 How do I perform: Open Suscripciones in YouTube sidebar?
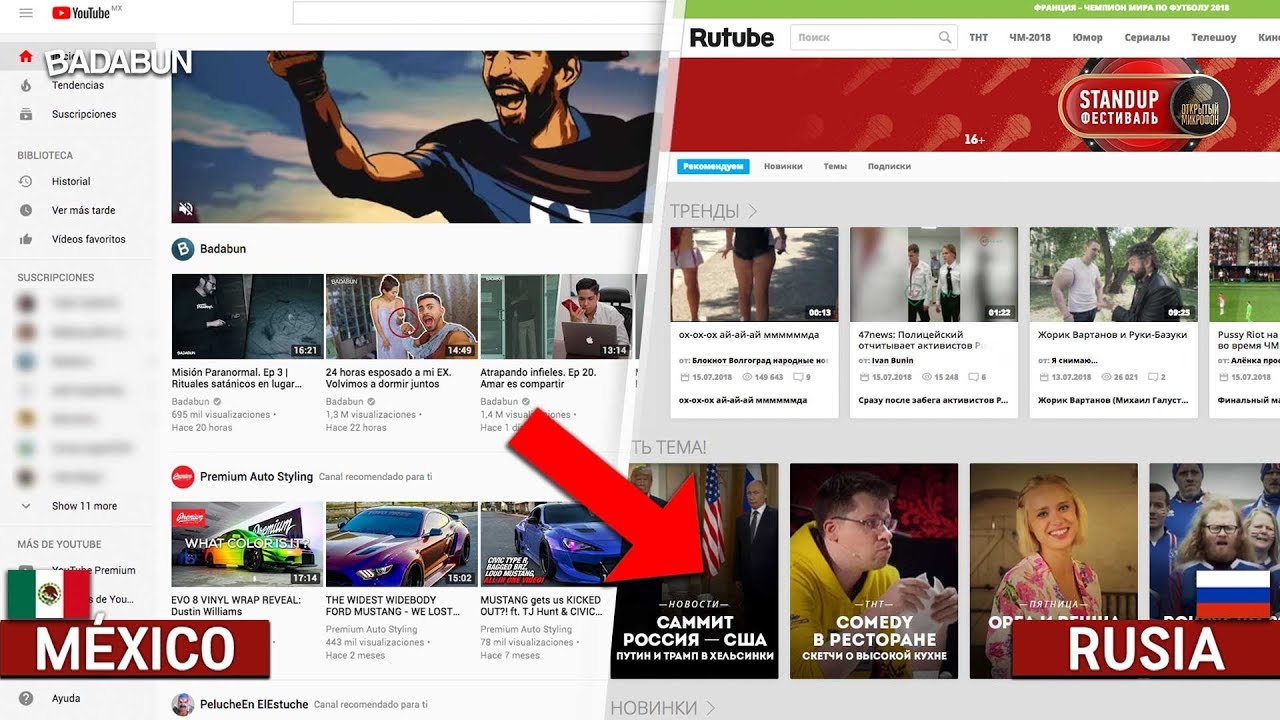click(x=84, y=115)
